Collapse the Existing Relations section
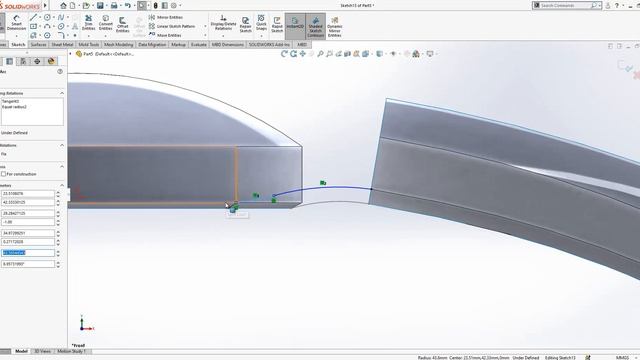This screenshot has height=360, width=640. coord(62,93)
